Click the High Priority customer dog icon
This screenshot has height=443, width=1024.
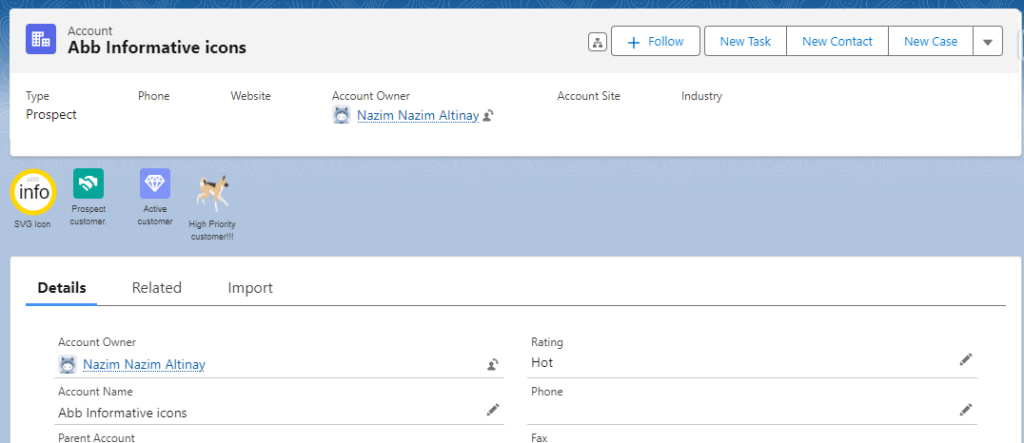pyautogui.click(x=211, y=193)
